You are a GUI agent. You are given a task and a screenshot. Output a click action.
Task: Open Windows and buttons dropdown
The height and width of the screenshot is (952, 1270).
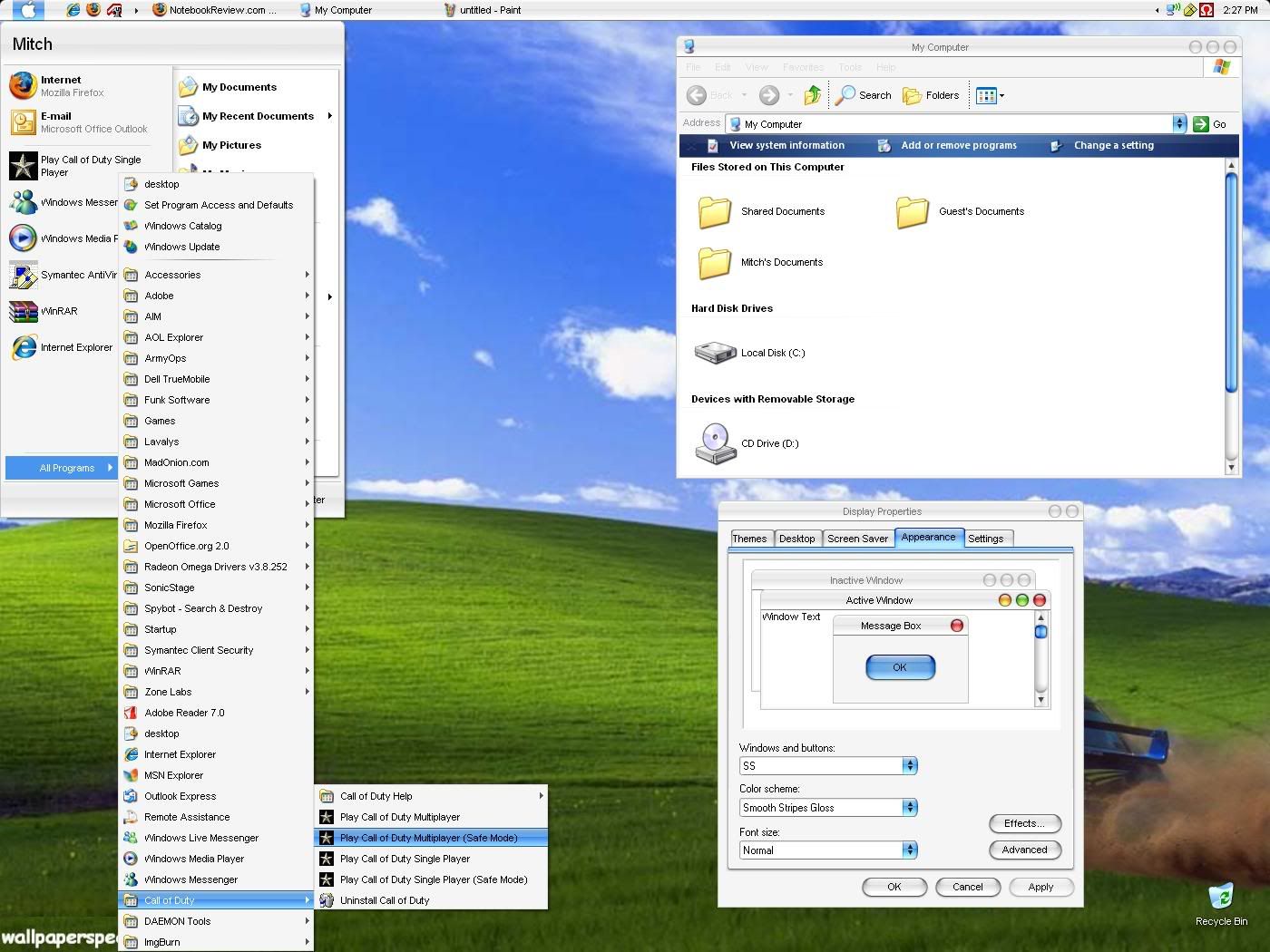[x=910, y=766]
